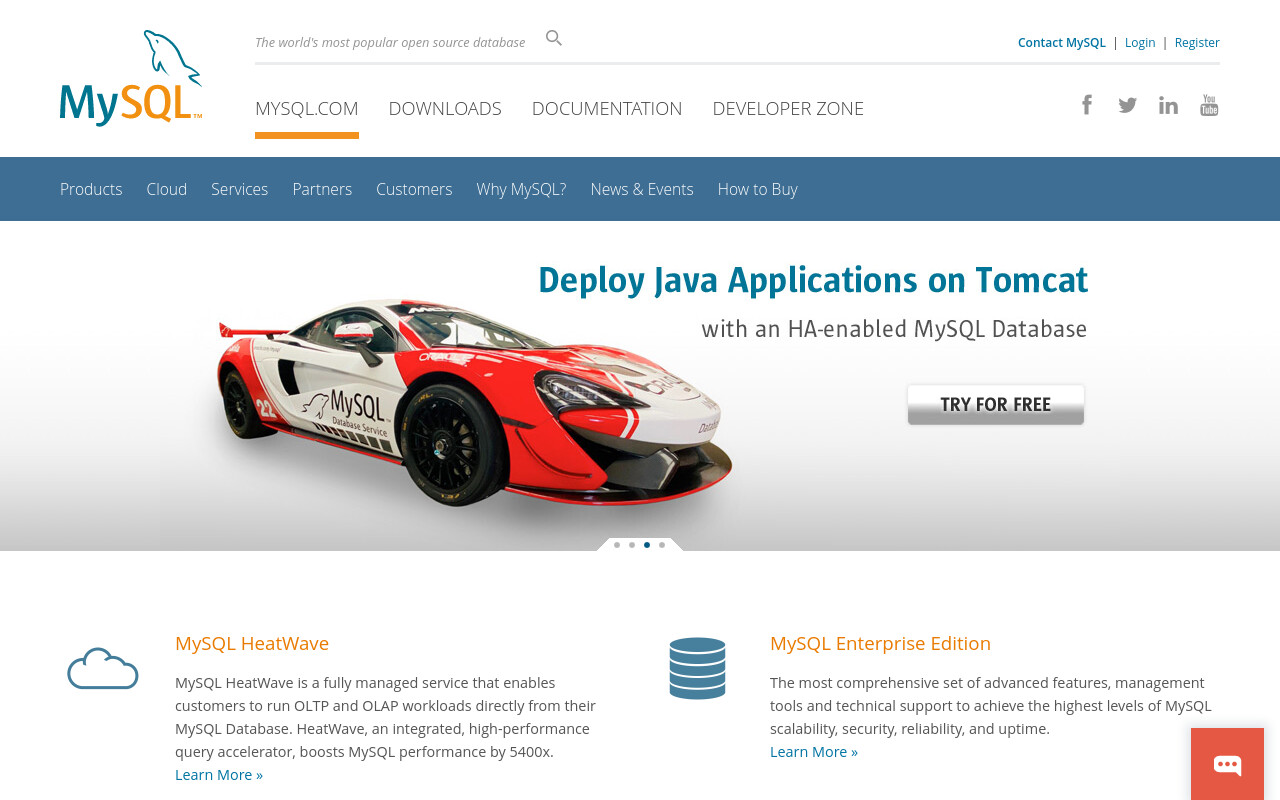The image size is (1280, 800).
Task: Open How to Buy menu item
Action: (758, 189)
